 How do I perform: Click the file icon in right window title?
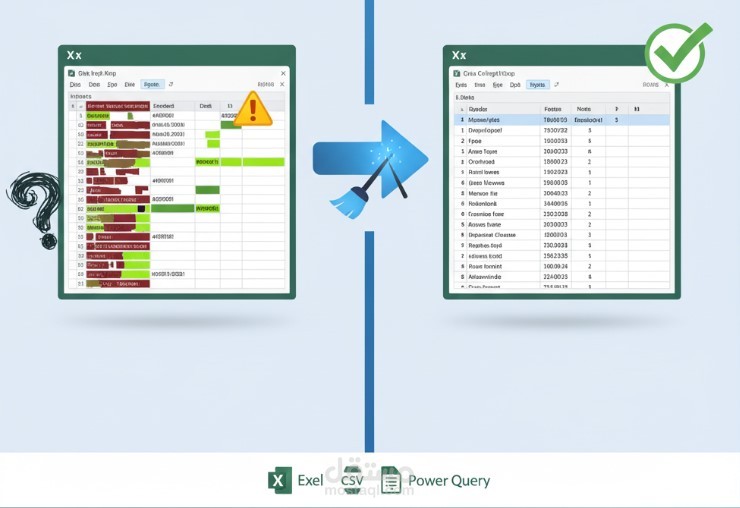tap(456, 73)
